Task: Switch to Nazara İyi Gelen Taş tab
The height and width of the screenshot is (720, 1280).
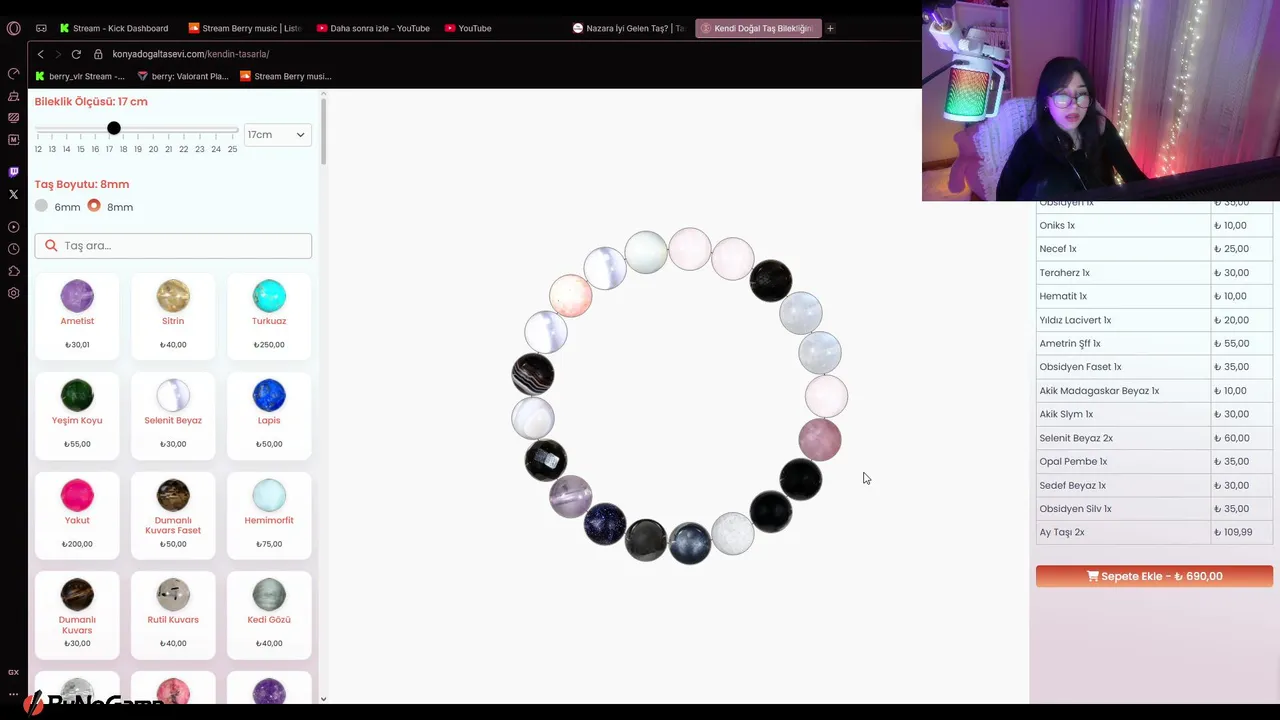Action: click(628, 28)
